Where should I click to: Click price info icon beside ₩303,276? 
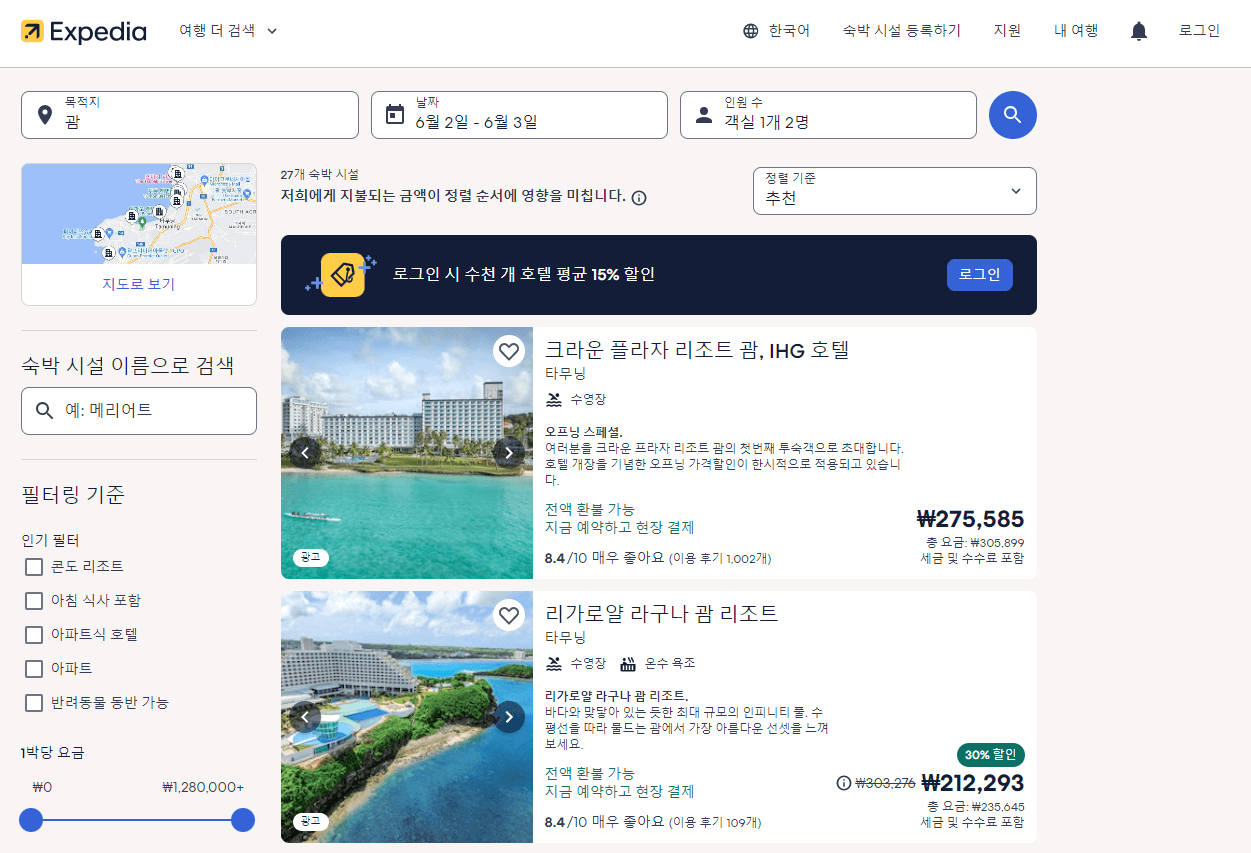(843, 783)
